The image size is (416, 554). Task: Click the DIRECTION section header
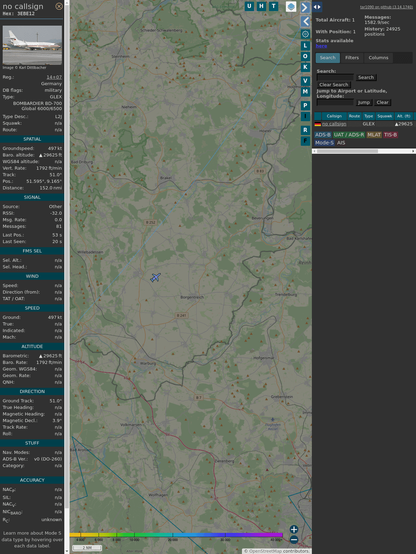[32, 392]
